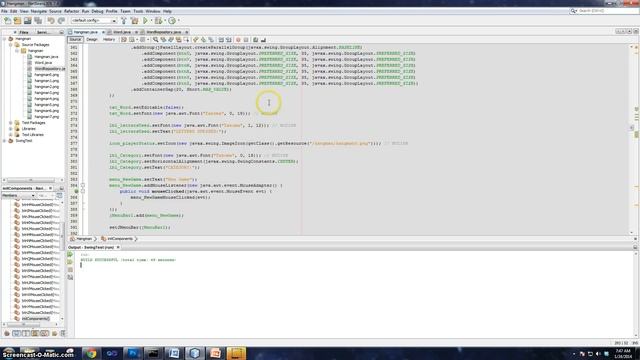640x360 pixels.
Task: Open the default config dropdown
Action: tap(94, 20)
